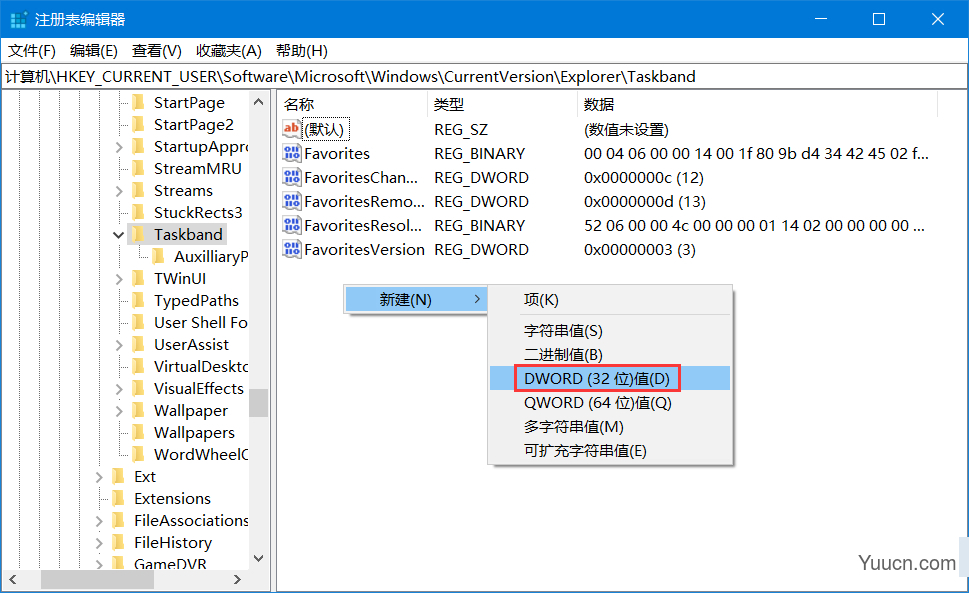Click the Taskband folder icon
This screenshot has width=969, height=593.
138,234
